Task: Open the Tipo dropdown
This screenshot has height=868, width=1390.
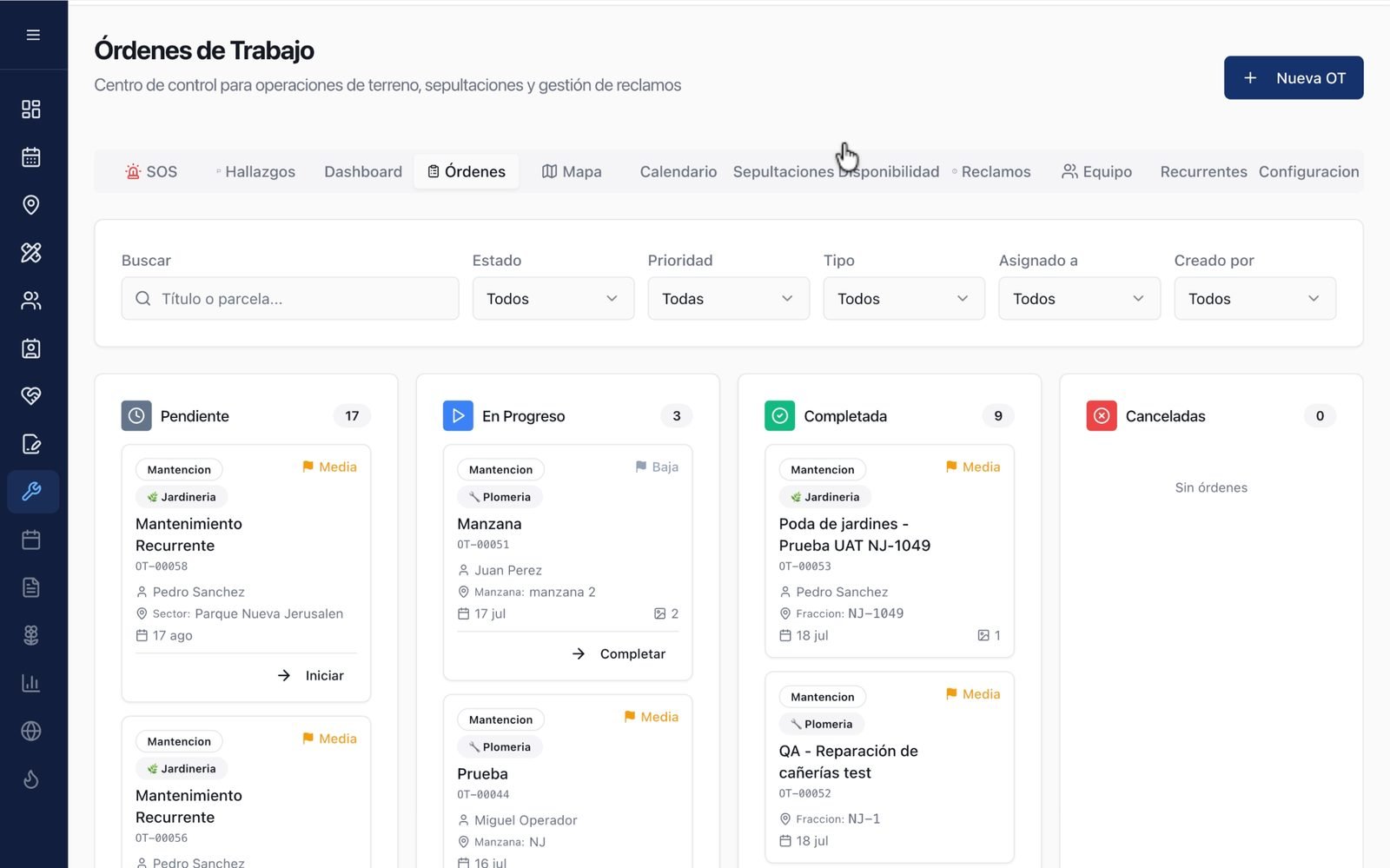Action: (904, 299)
